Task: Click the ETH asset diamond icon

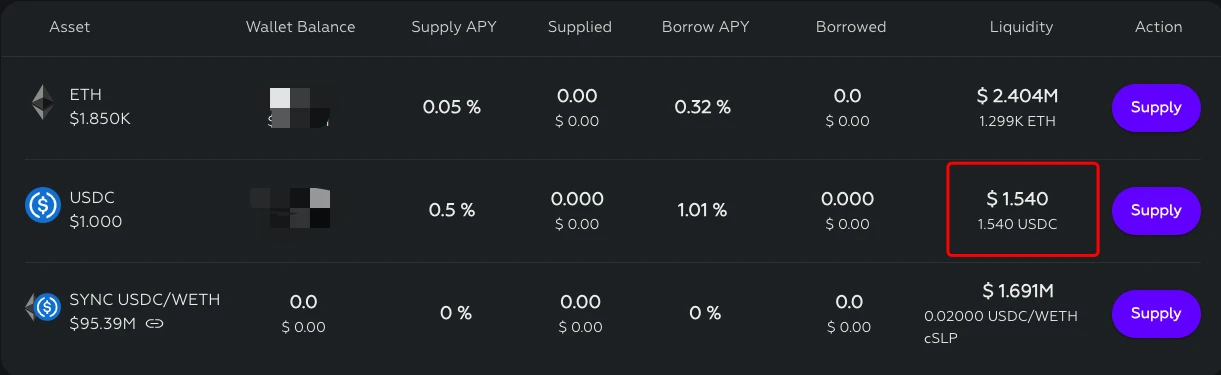Action: coord(42,102)
